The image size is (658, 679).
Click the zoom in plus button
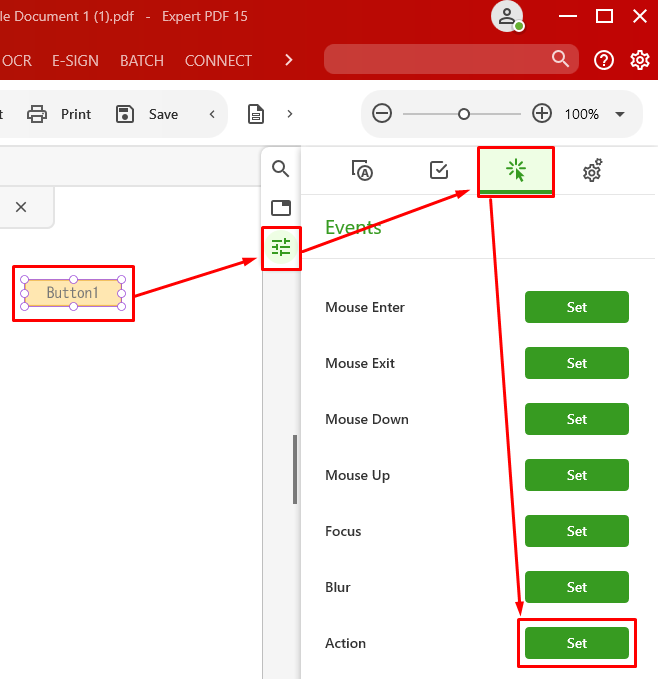(542, 114)
